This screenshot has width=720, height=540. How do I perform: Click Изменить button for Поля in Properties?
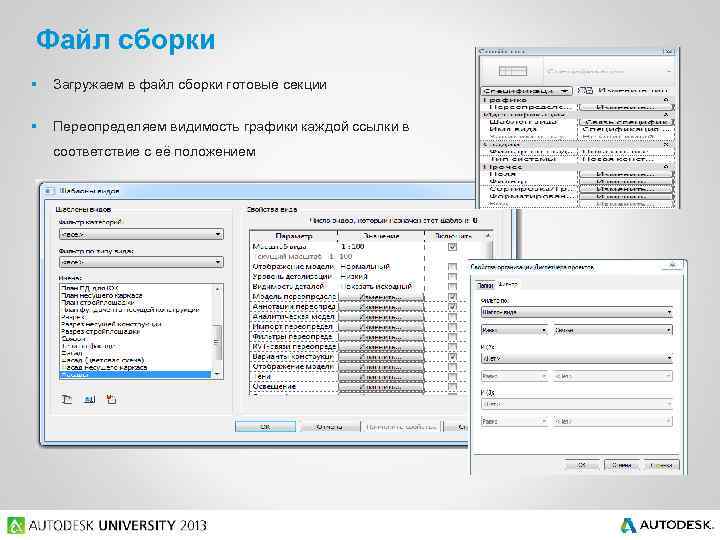click(x=625, y=174)
